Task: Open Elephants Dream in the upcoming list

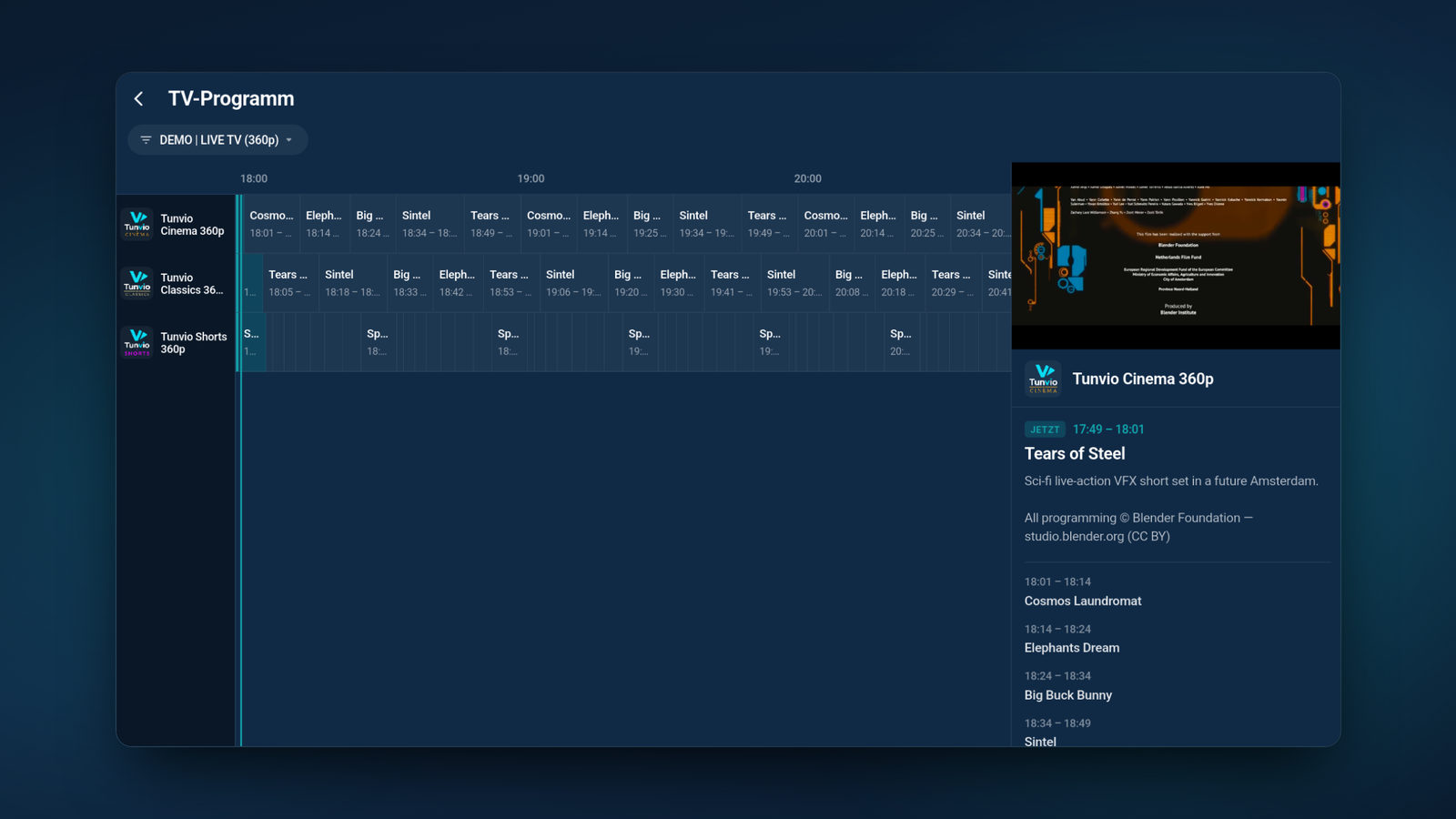Action: point(1072,648)
